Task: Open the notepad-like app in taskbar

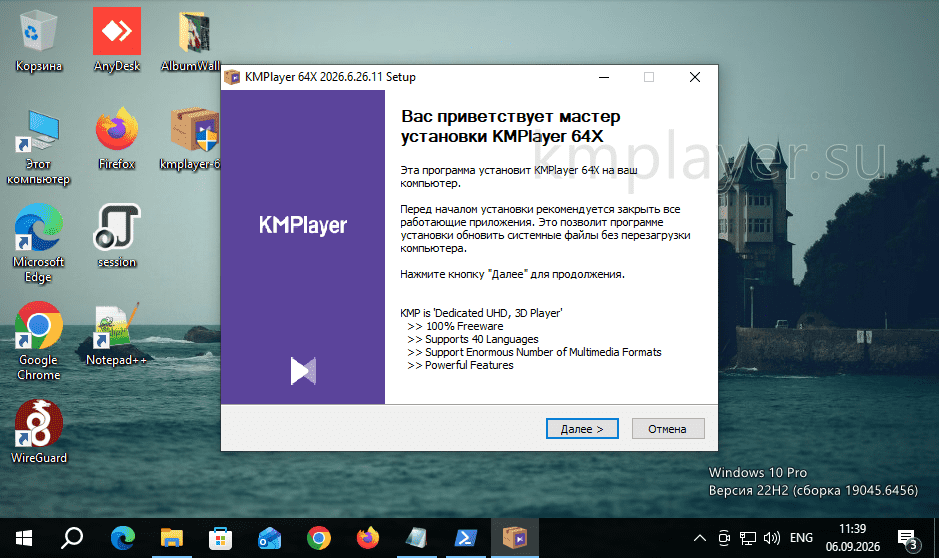Action: [x=417, y=538]
